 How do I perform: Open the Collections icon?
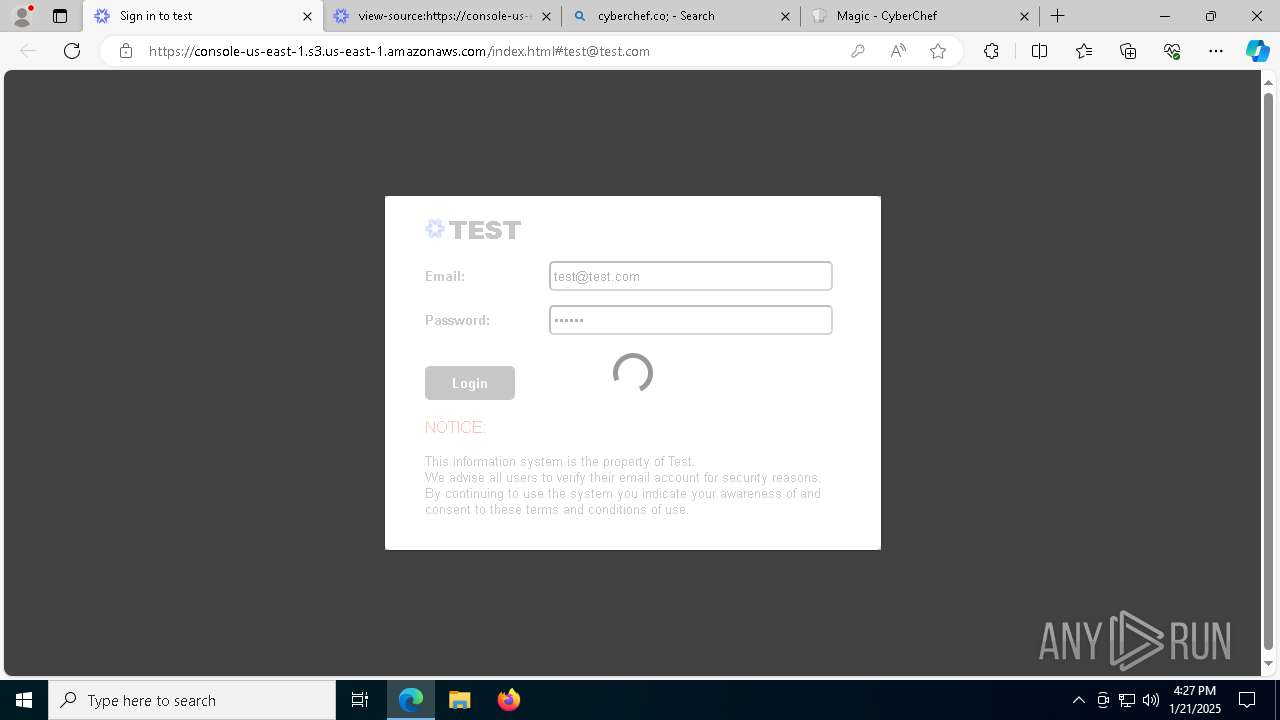coord(1128,51)
